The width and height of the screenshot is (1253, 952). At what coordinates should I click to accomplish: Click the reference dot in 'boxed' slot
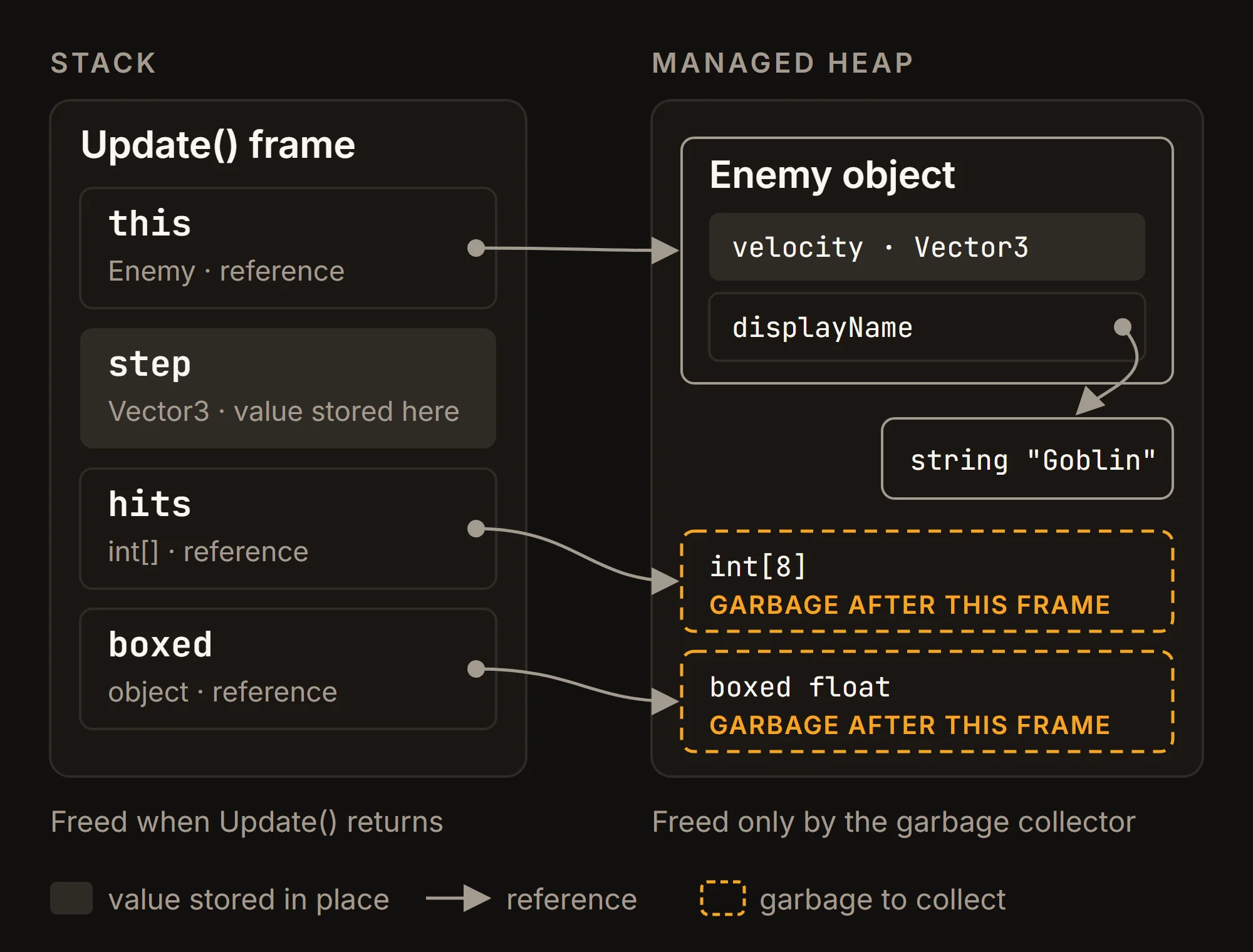pyautogui.click(x=476, y=669)
